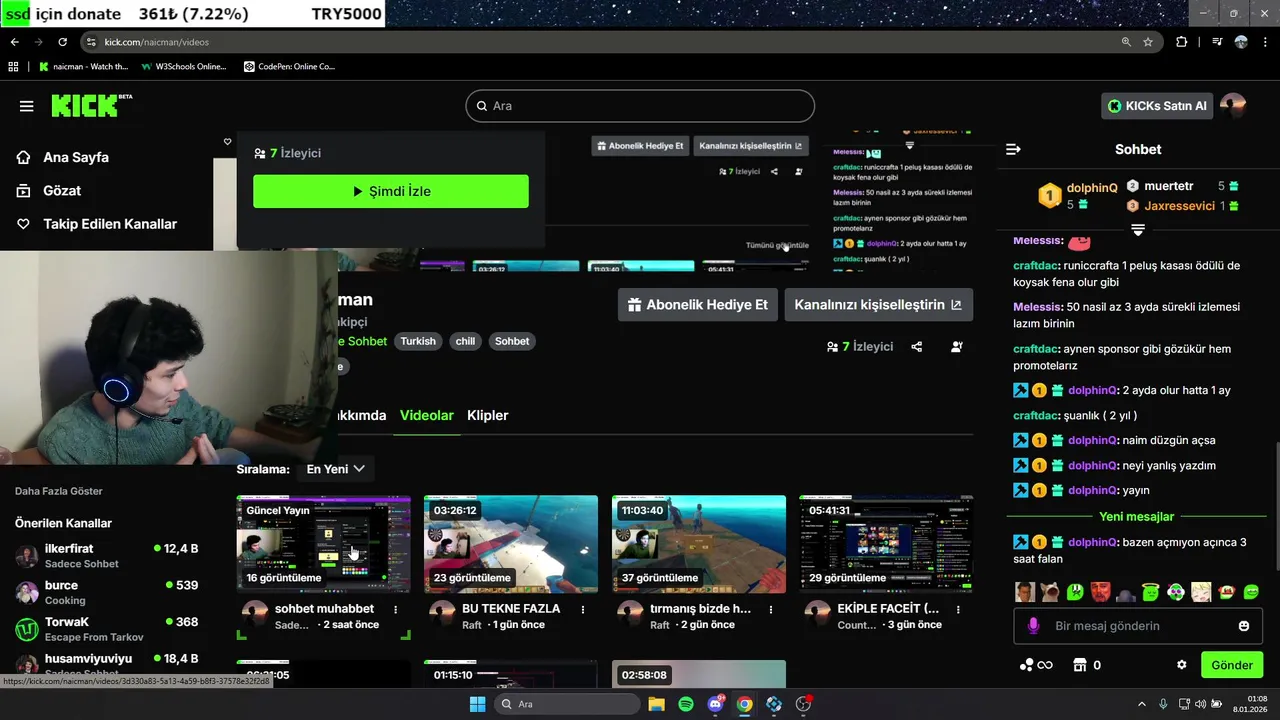Click the green laughing emote at row end
This screenshot has height=720, width=1280.
1250,592
